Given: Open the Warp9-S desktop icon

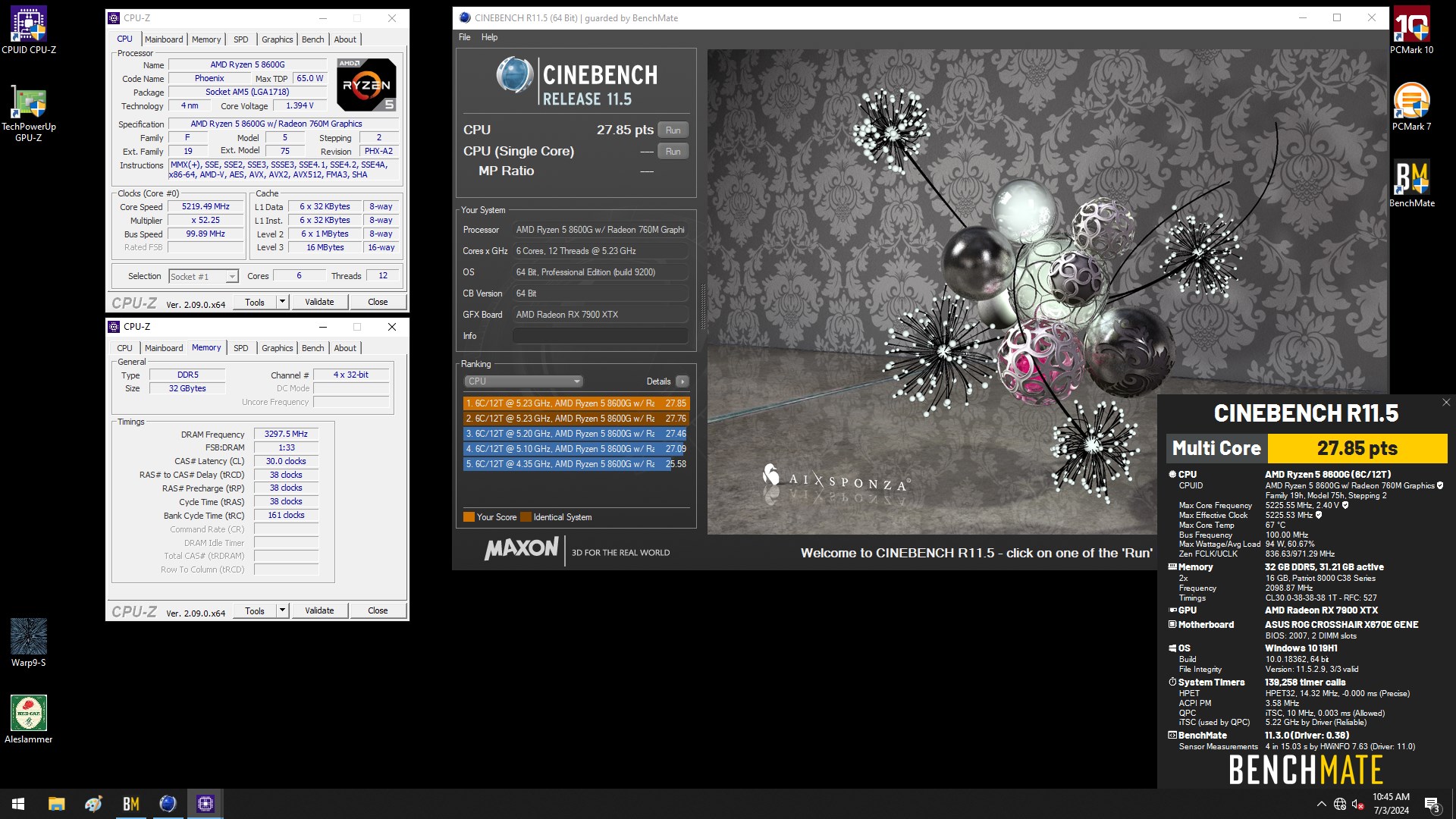Looking at the screenshot, I should pyautogui.click(x=29, y=643).
